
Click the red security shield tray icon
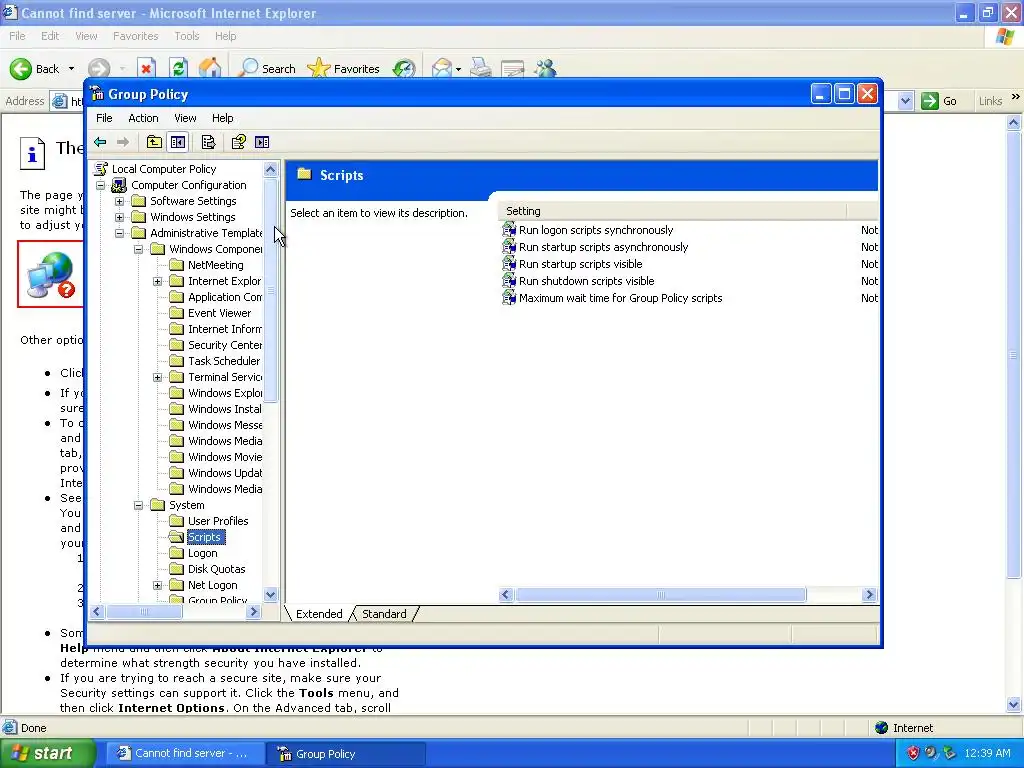pos(913,753)
